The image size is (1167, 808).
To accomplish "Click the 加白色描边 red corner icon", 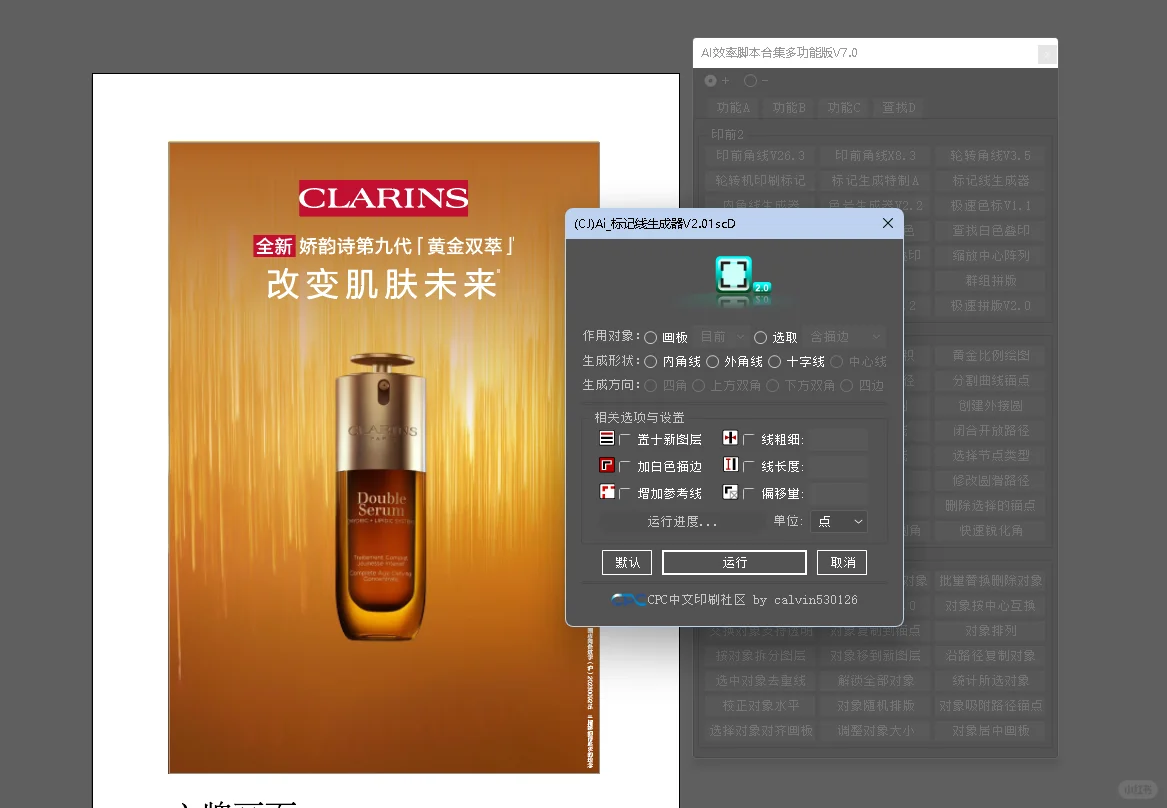I will click(608, 465).
